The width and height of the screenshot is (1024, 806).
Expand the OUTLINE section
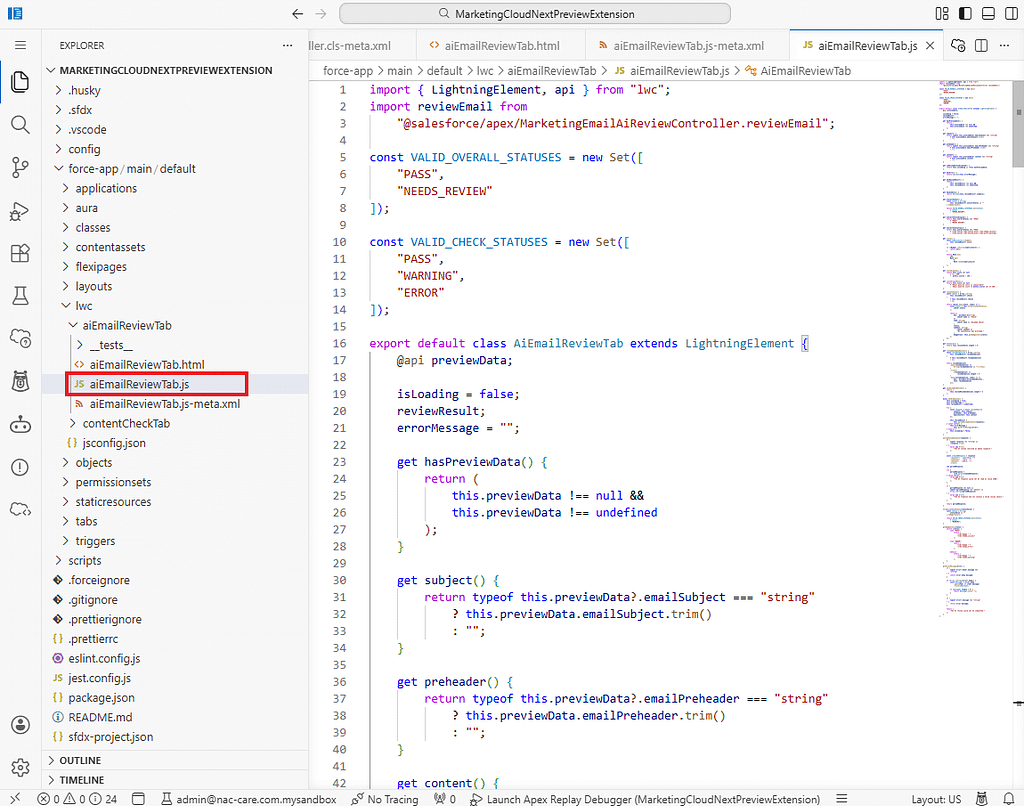click(80, 760)
